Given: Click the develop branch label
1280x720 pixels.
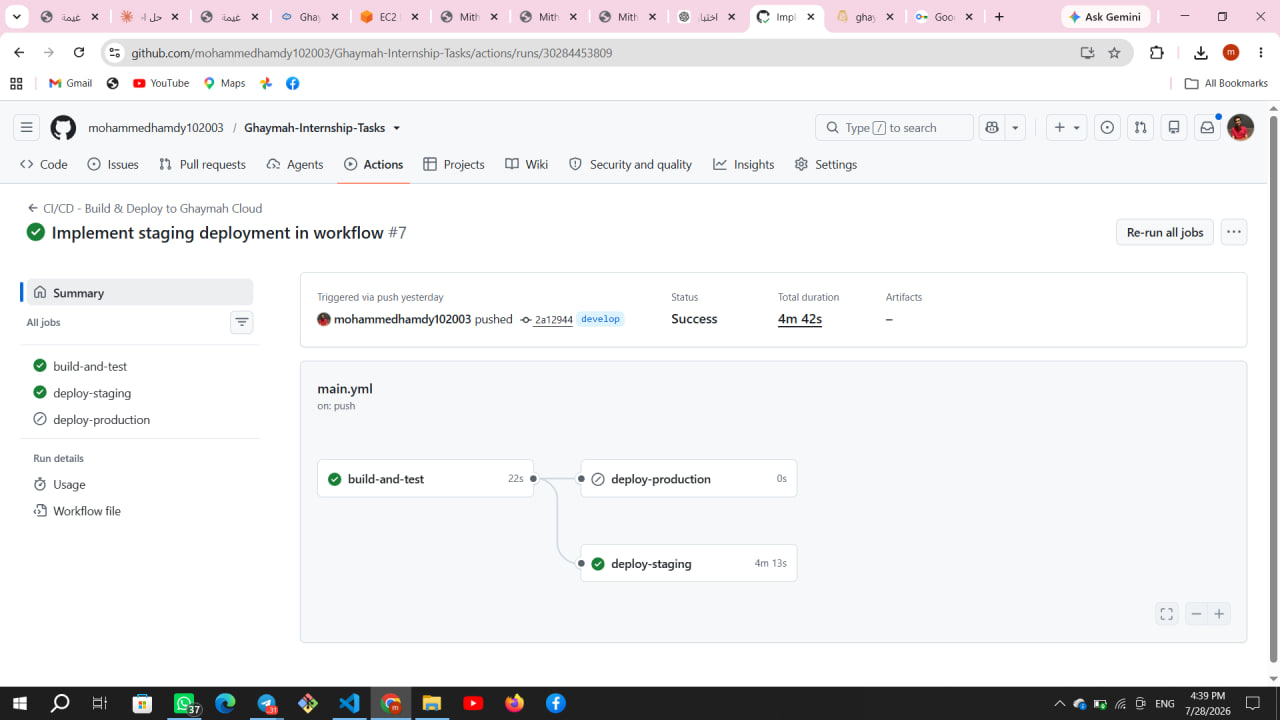Looking at the screenshot, I should pos(601,319).
